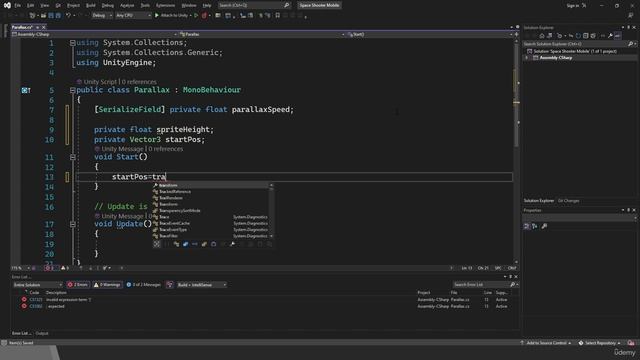Collapse the Start method at line 11
The height and width of the screenshot is (360, 640).
pyautogui.click(x=72, y=157)
